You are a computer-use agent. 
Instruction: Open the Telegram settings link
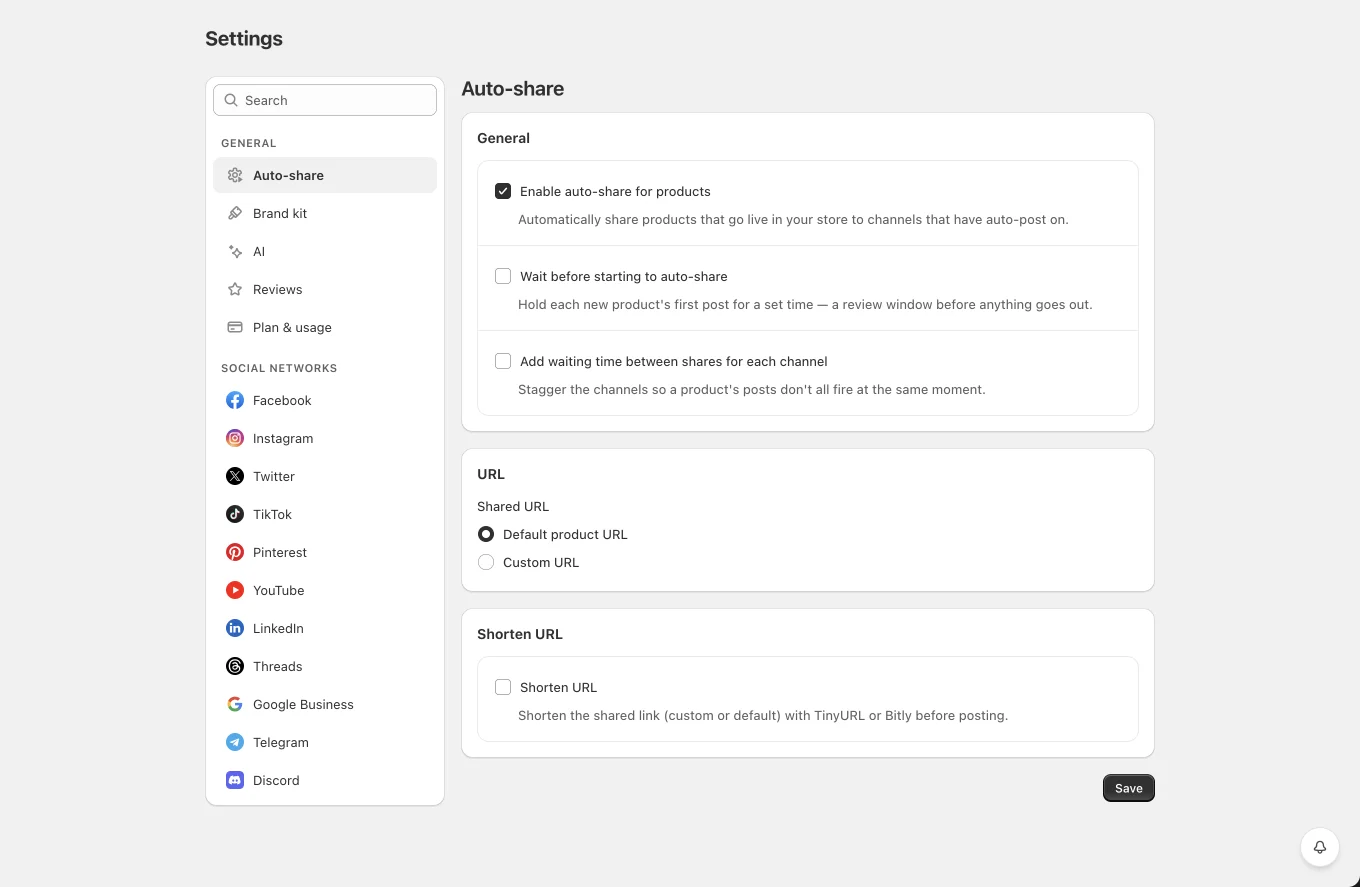pos(325,742)
